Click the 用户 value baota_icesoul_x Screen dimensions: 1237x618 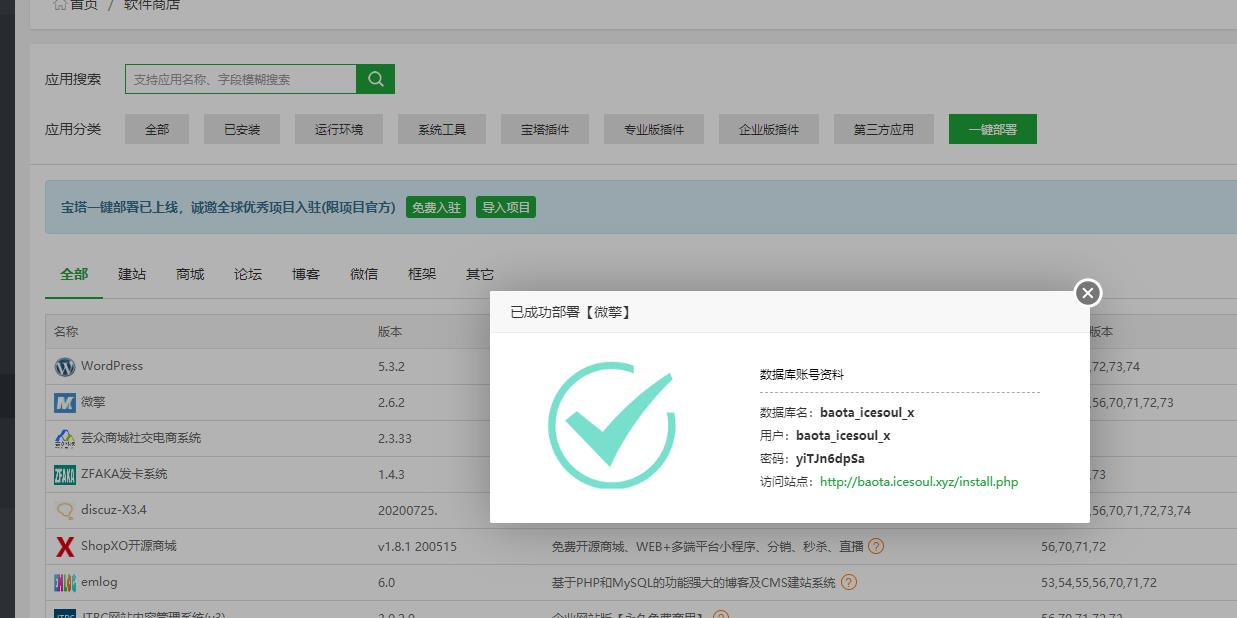coord(843,436)
